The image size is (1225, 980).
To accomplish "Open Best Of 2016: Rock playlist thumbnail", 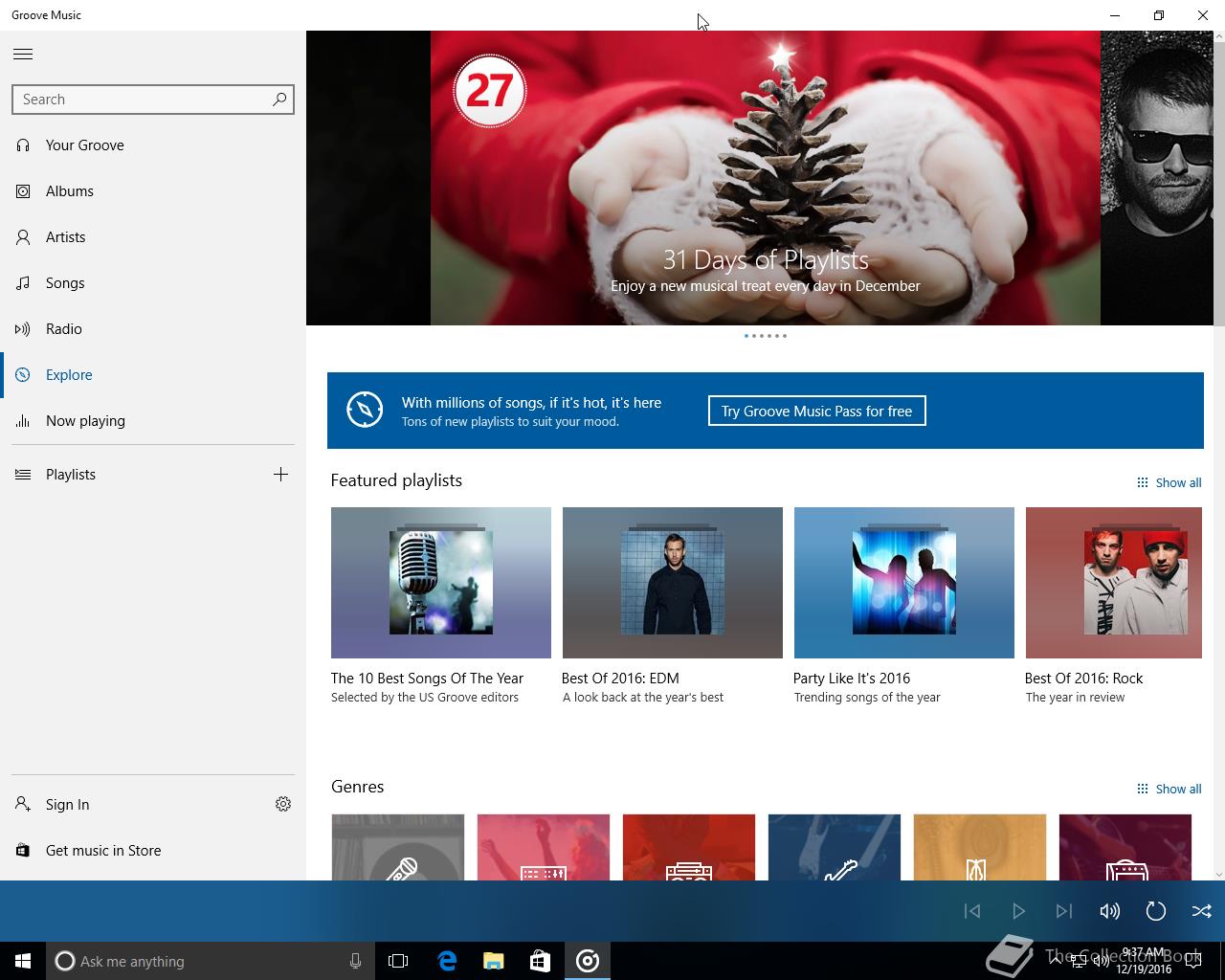I will pyautogui.click(x=1114, y=583).
